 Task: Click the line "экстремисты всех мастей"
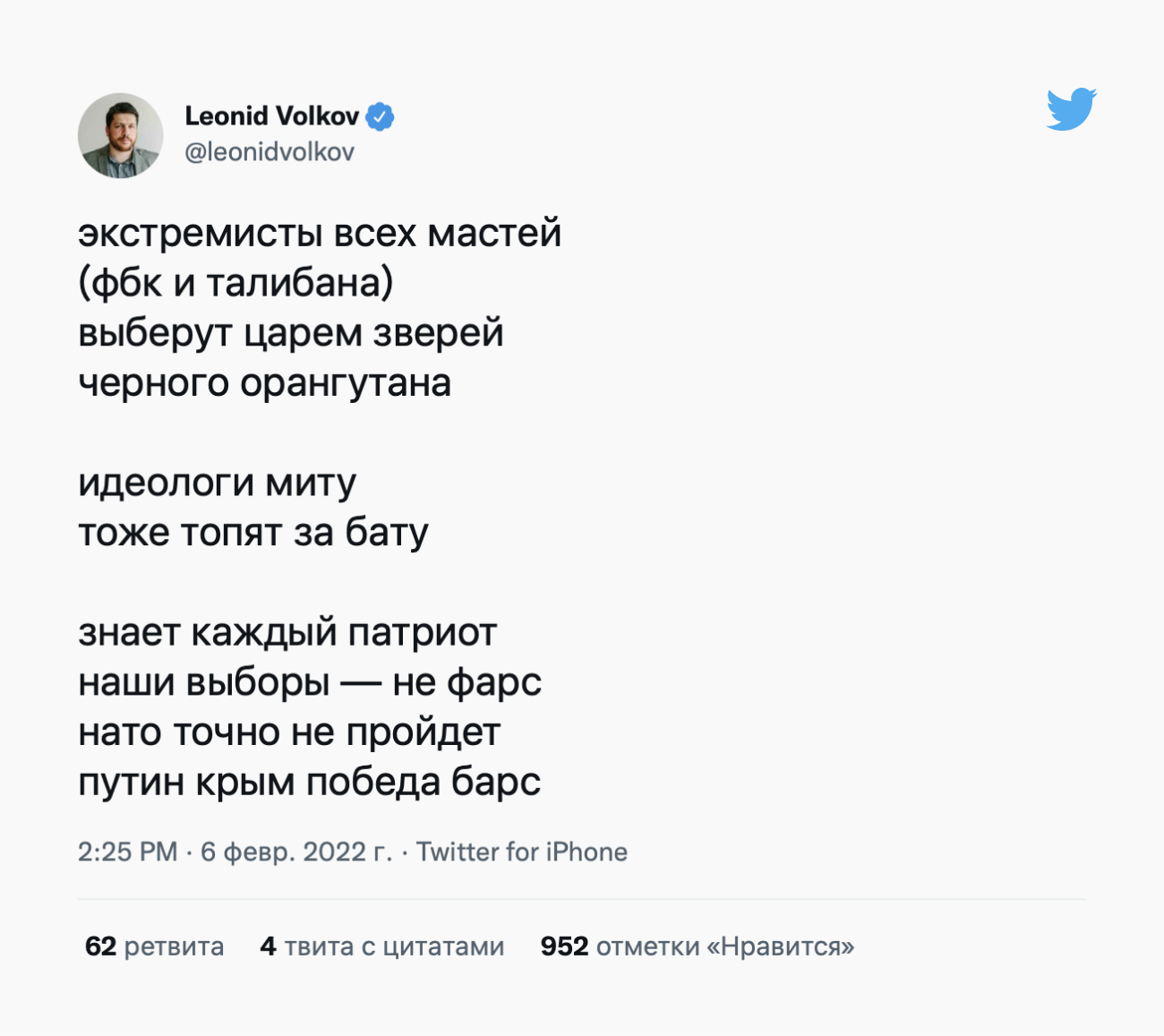[x=320, y=234]
